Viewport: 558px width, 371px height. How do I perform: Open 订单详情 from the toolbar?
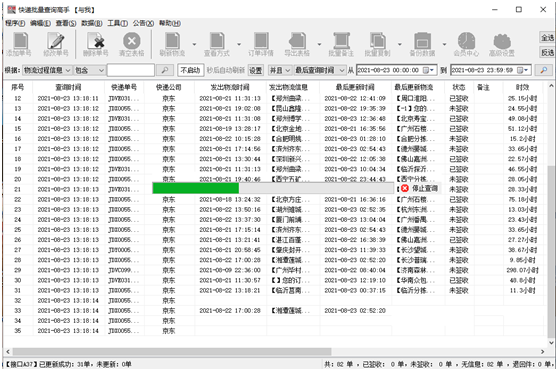coord(261,44)
